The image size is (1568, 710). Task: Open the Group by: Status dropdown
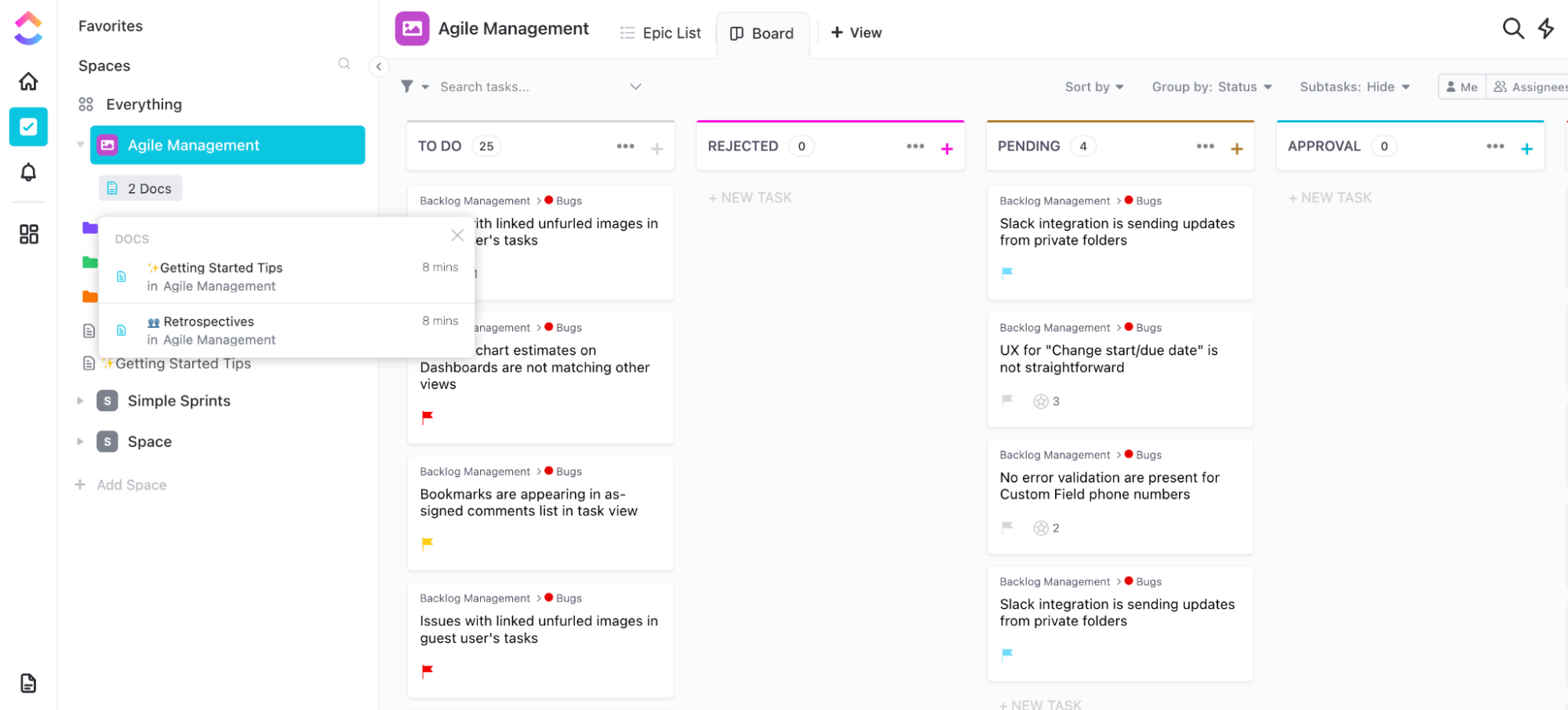click(1211, 87)
